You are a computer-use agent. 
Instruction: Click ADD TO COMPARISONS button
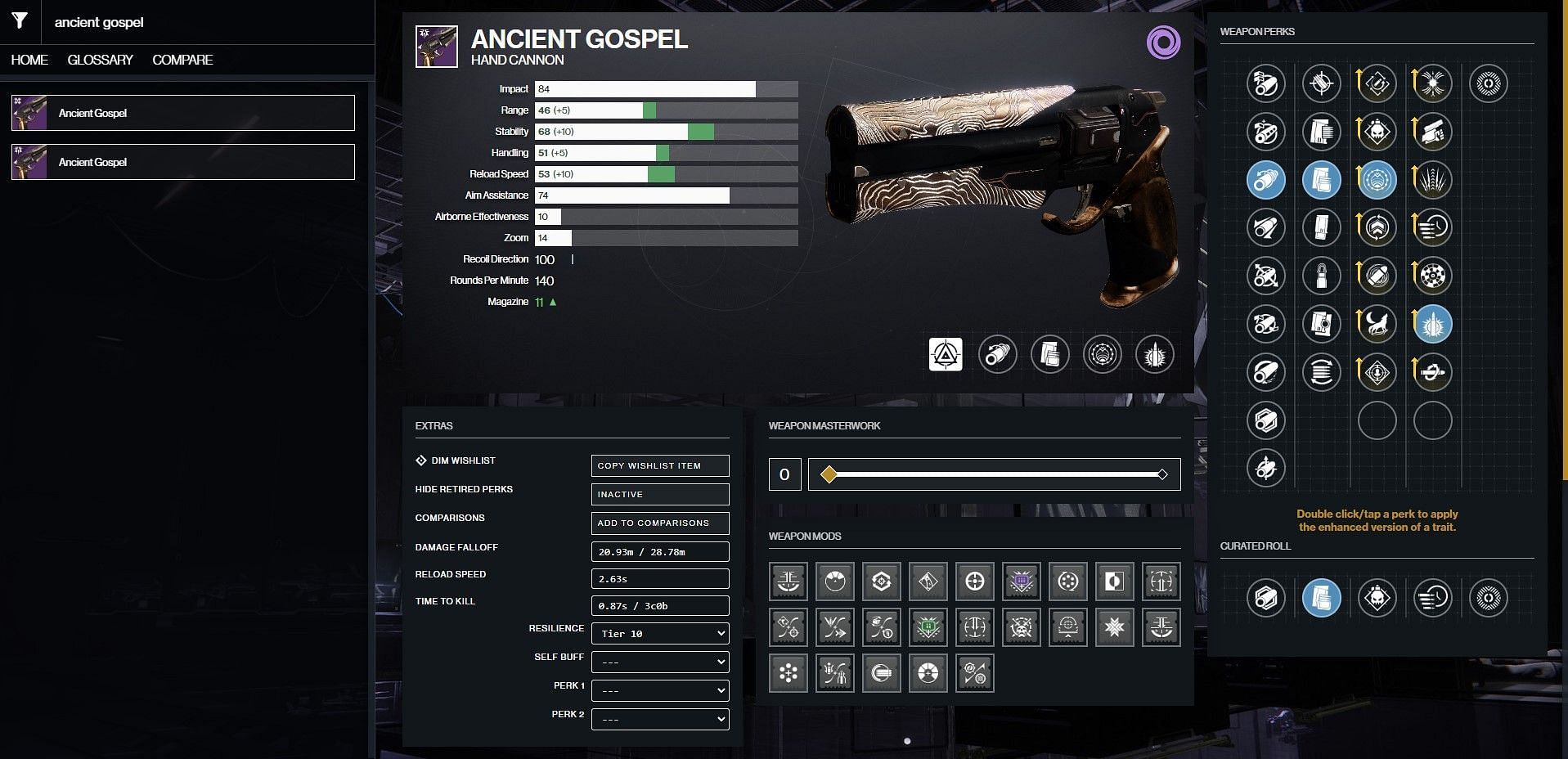660,523
